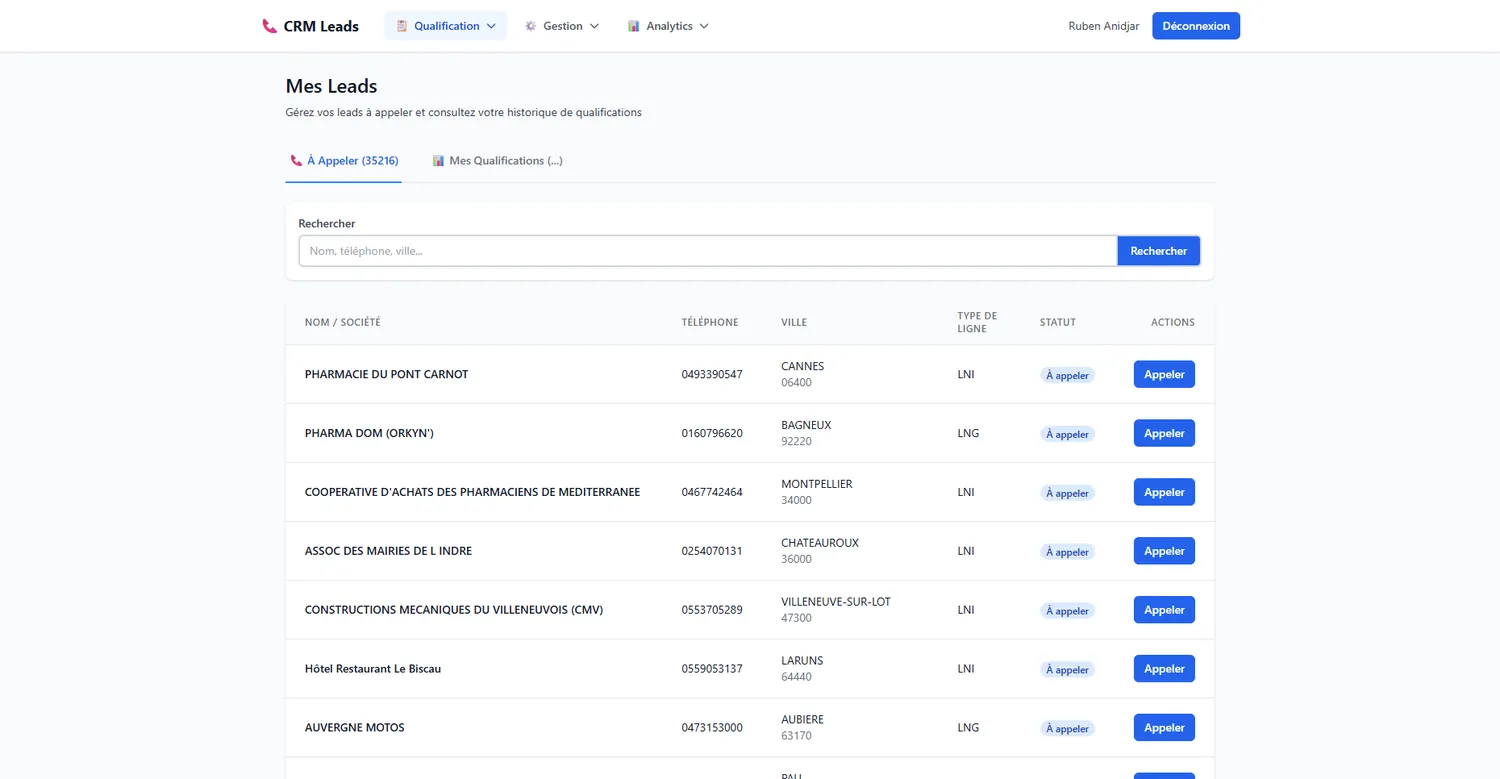Select CONSTRUCTIONS MECANIQUES DU VILLENEUVOIS (CMV)
1500x779 pixels.
pos(454,610)
